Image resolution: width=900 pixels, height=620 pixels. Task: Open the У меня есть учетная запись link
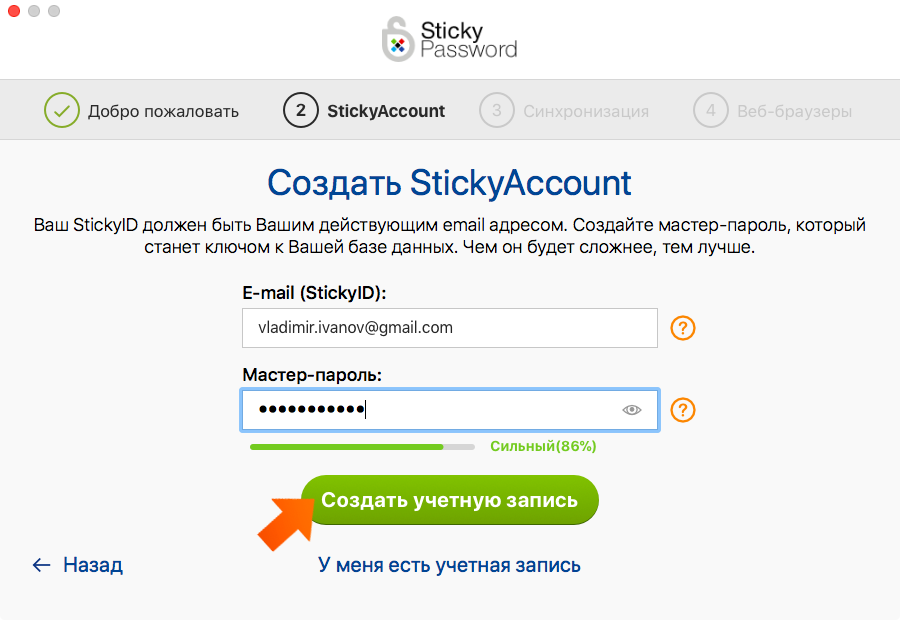click(x=449, y=565)
